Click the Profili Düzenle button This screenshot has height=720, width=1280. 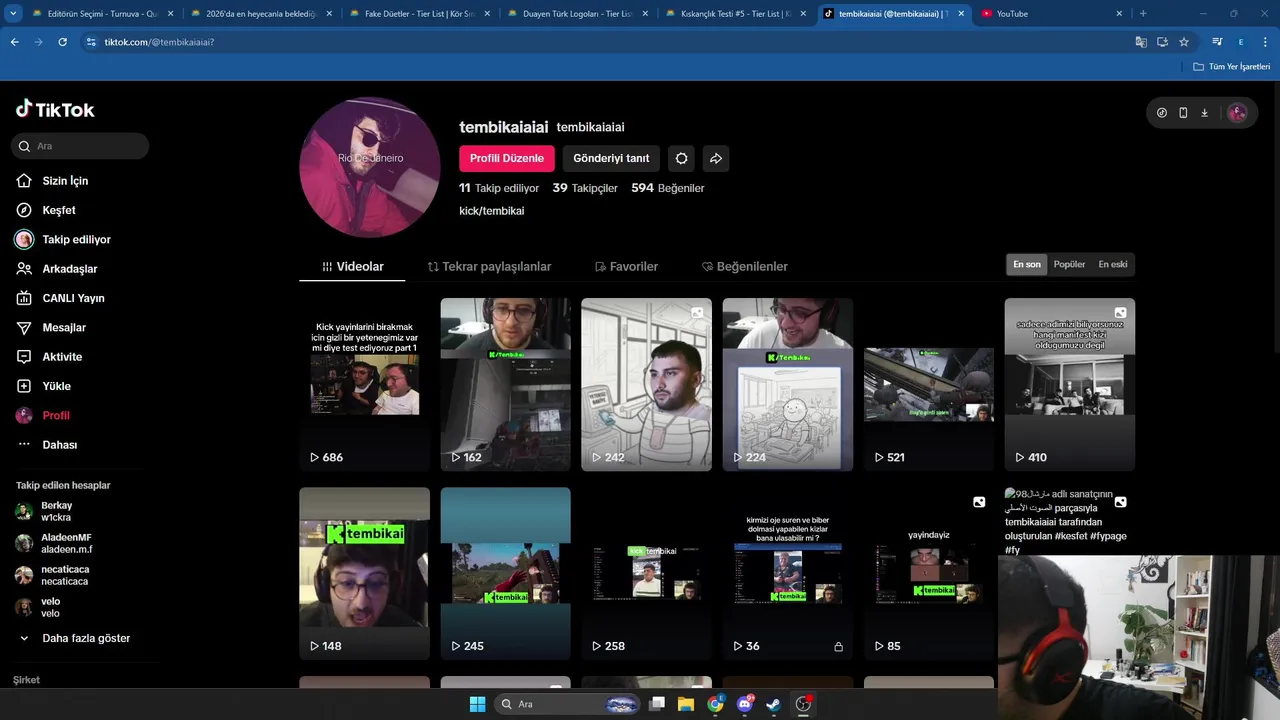(507, 158)
